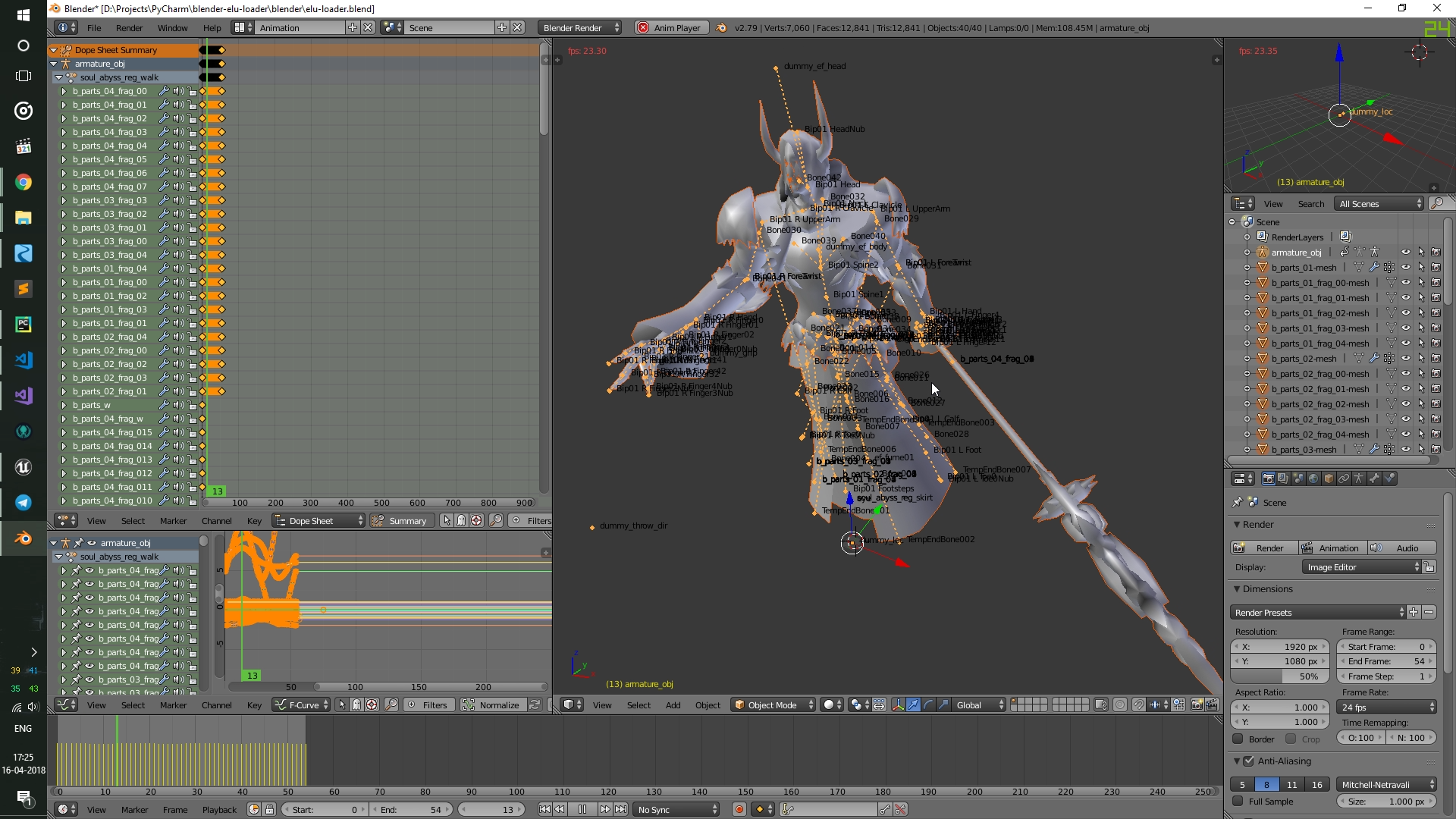Click the record auto-keyframe button in timeline
Viewport: 1456px width, 819px height.
[739, 809]
